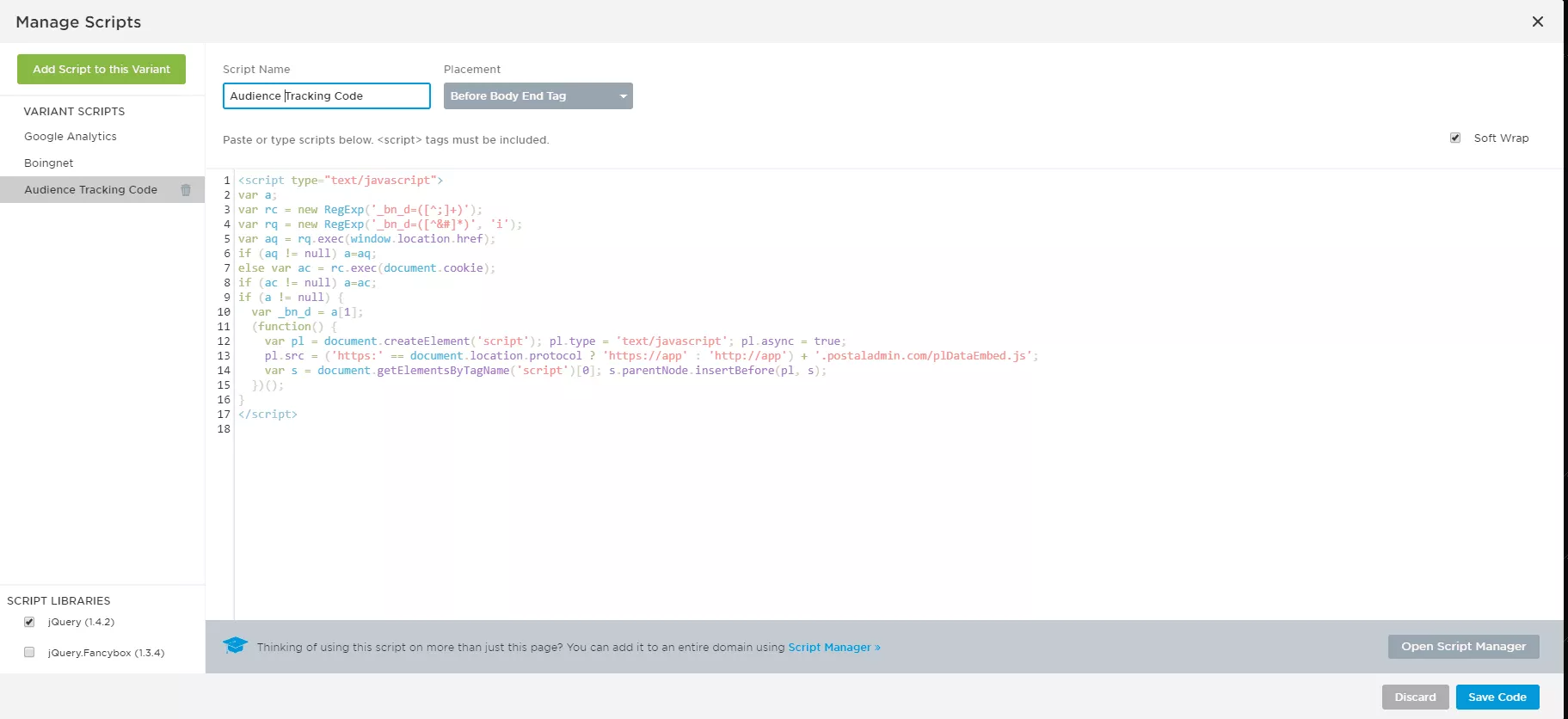Click the 'var rc = new RegExp' line
This screenshot has height=719, width=1568.
point(360,210)
